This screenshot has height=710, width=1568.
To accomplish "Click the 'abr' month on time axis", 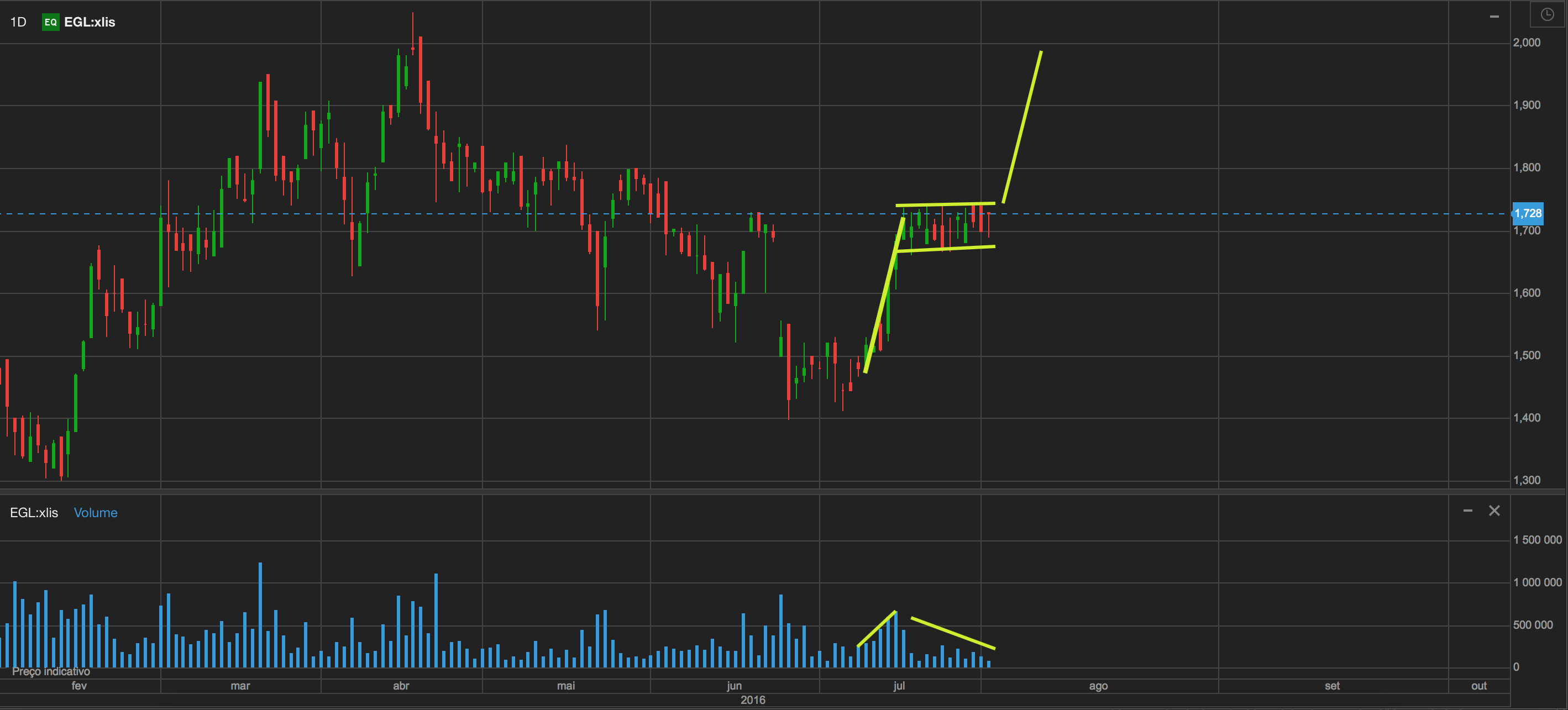I will pyautogui.click(x=401, y=686).
